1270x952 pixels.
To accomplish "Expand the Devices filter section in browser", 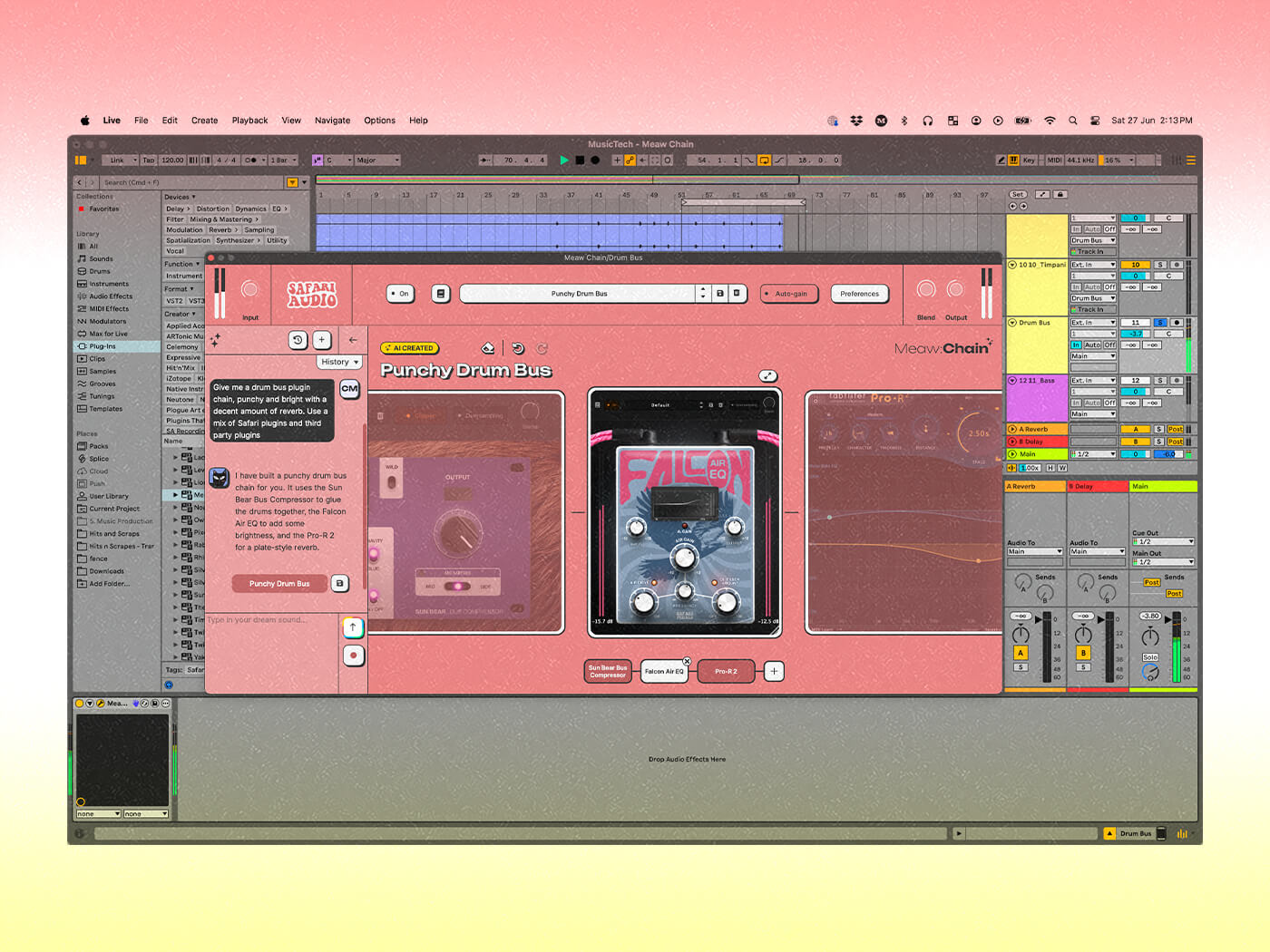I will click(180, 197).
